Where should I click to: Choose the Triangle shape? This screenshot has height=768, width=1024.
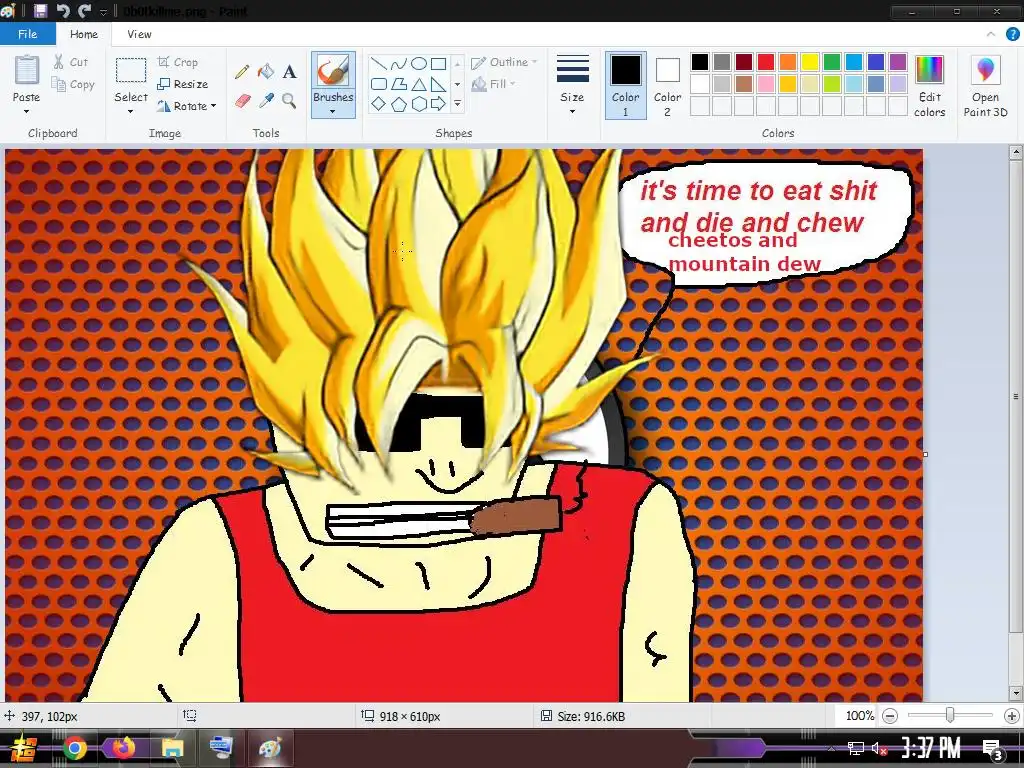[419, 84]
